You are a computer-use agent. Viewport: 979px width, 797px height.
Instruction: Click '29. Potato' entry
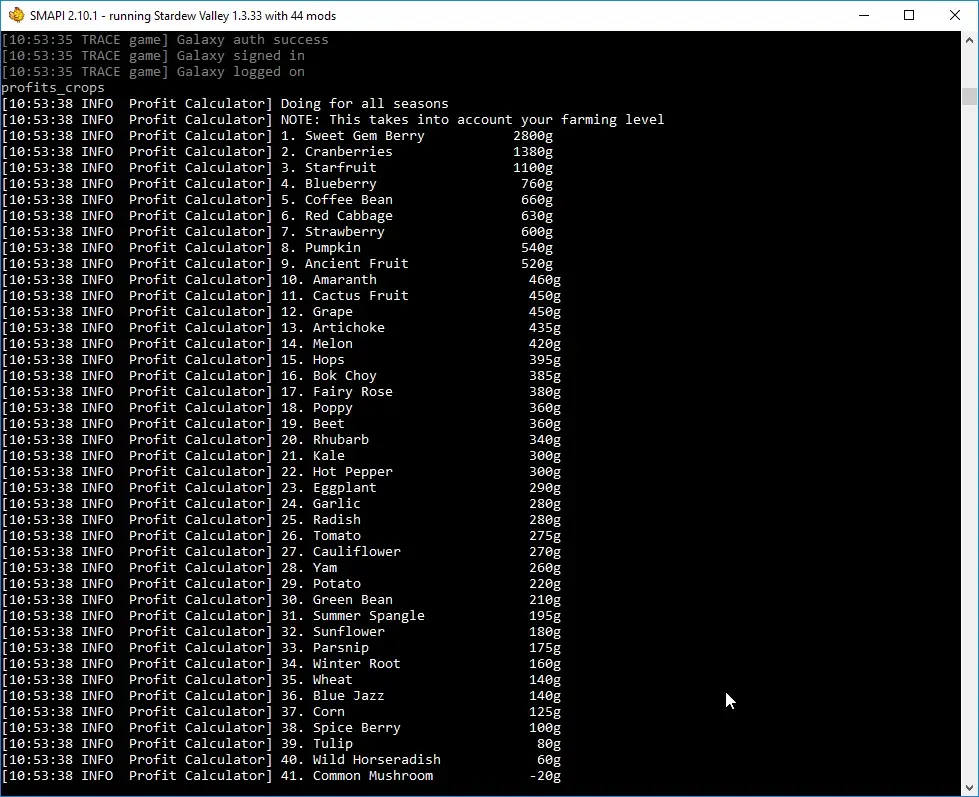(321, 584)
